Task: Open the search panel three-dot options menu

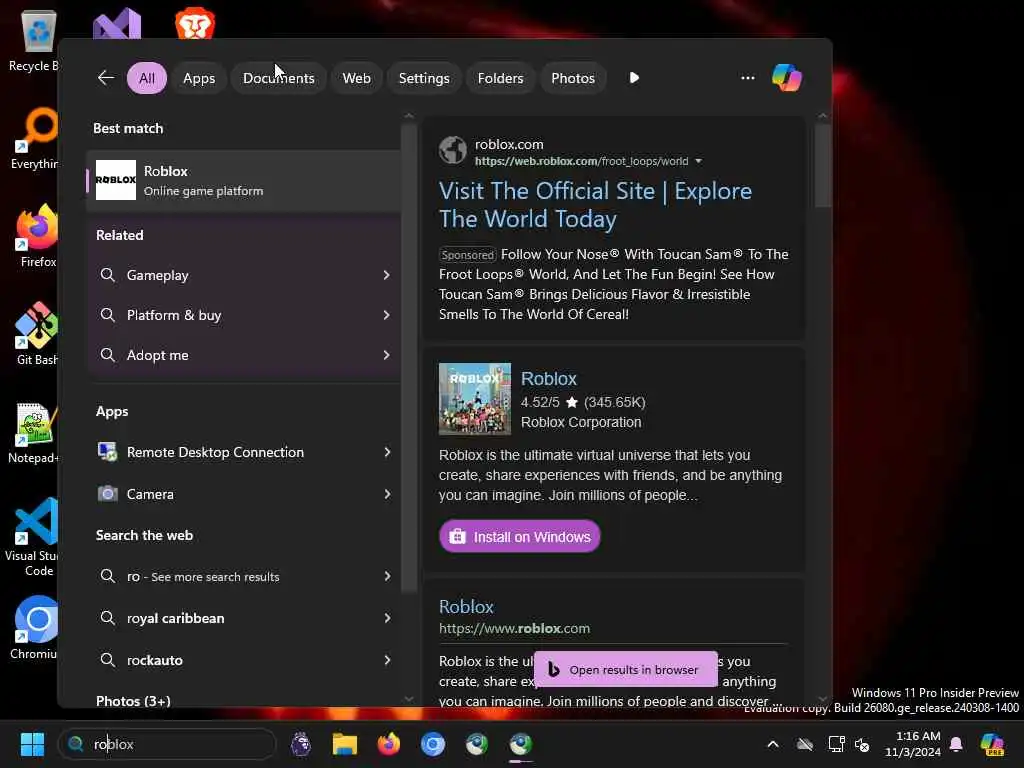Action: [748, 78]
